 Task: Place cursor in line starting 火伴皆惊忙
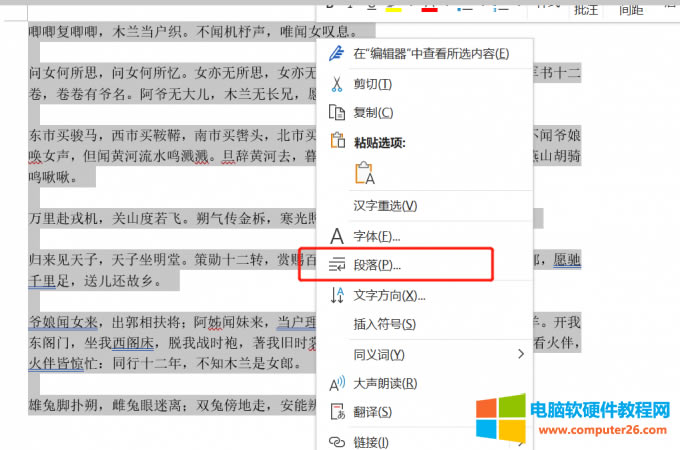pos(165,363)
